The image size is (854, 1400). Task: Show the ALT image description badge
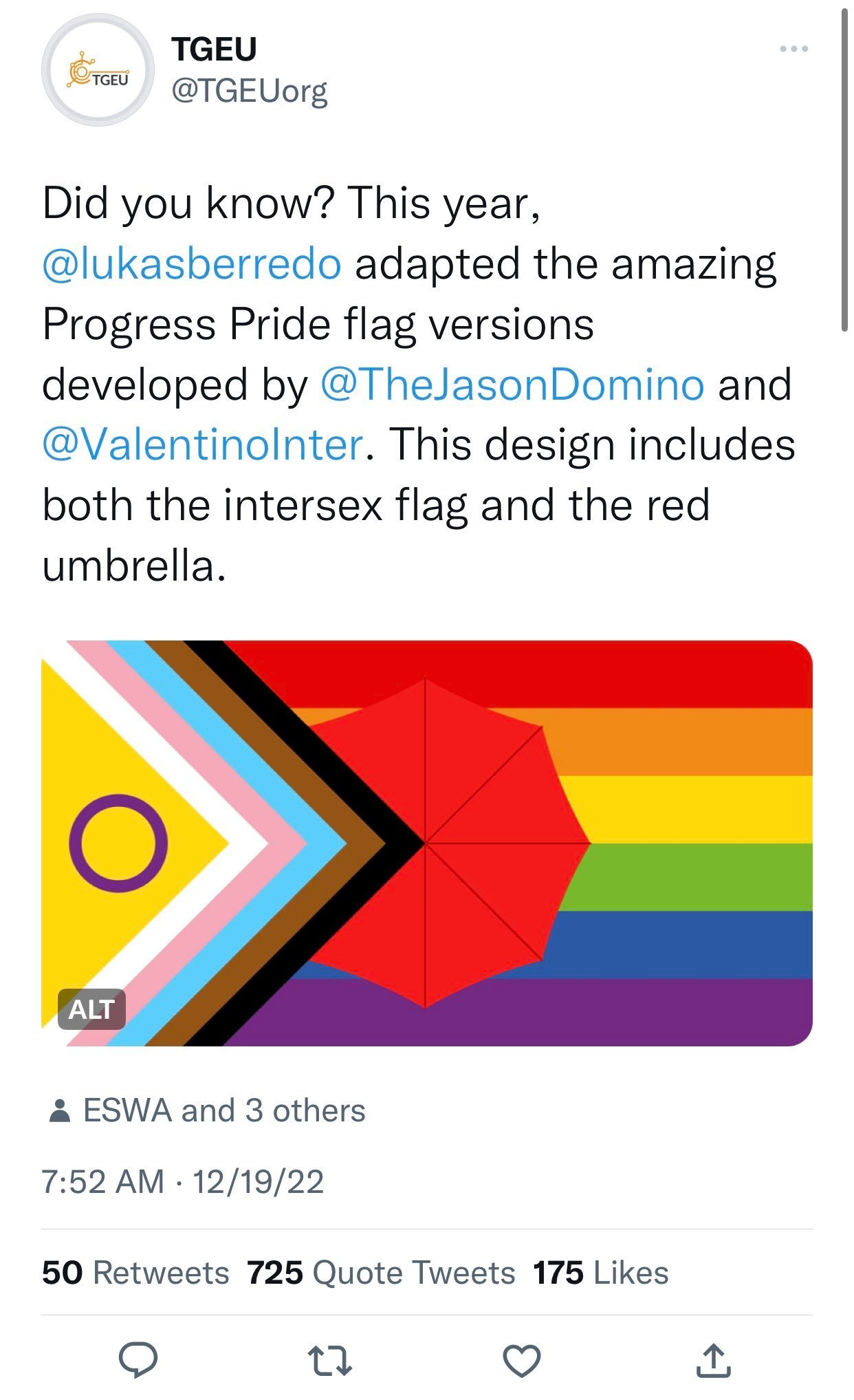91,1009
